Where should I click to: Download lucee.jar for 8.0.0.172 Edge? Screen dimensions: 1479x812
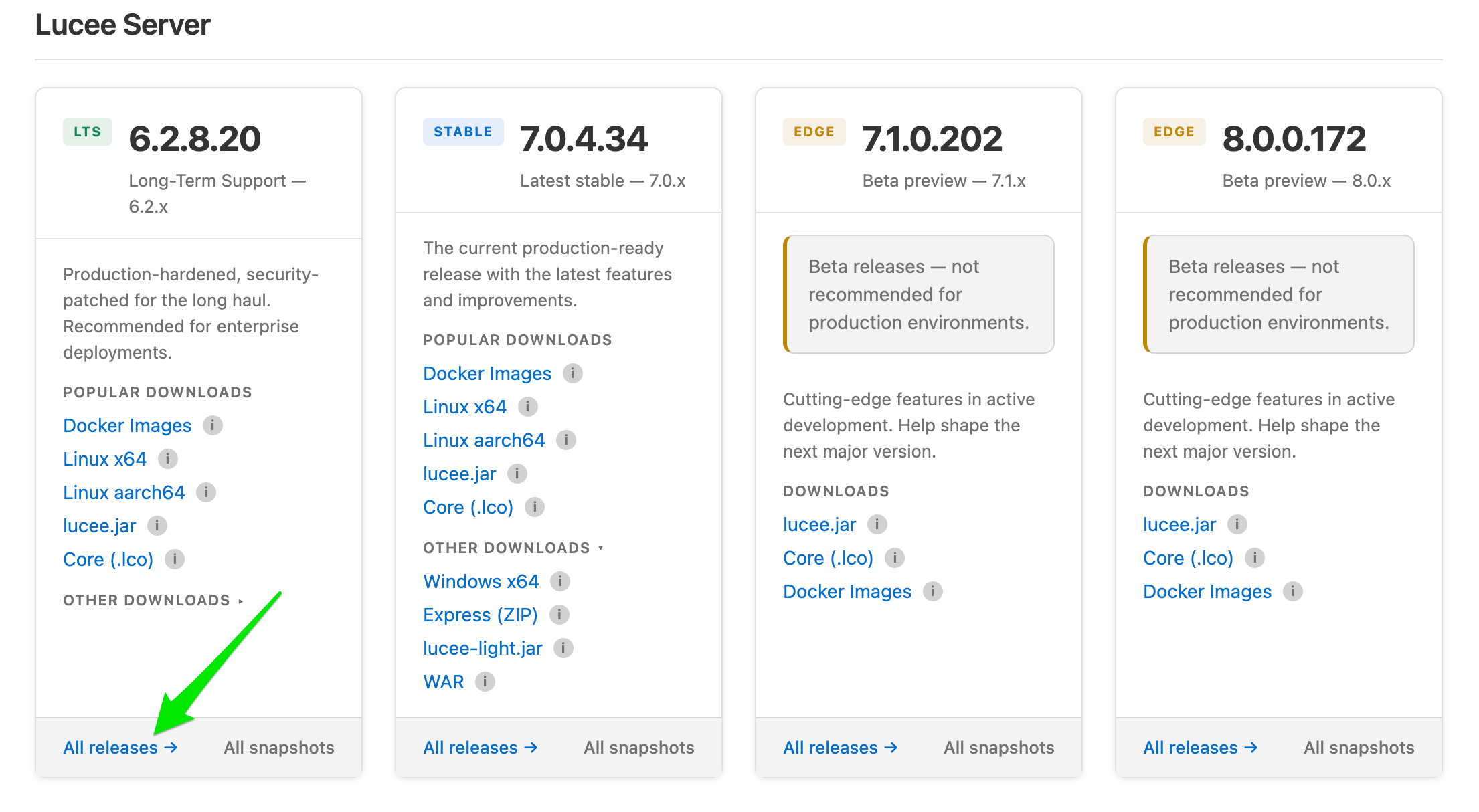pos(1180,524)
